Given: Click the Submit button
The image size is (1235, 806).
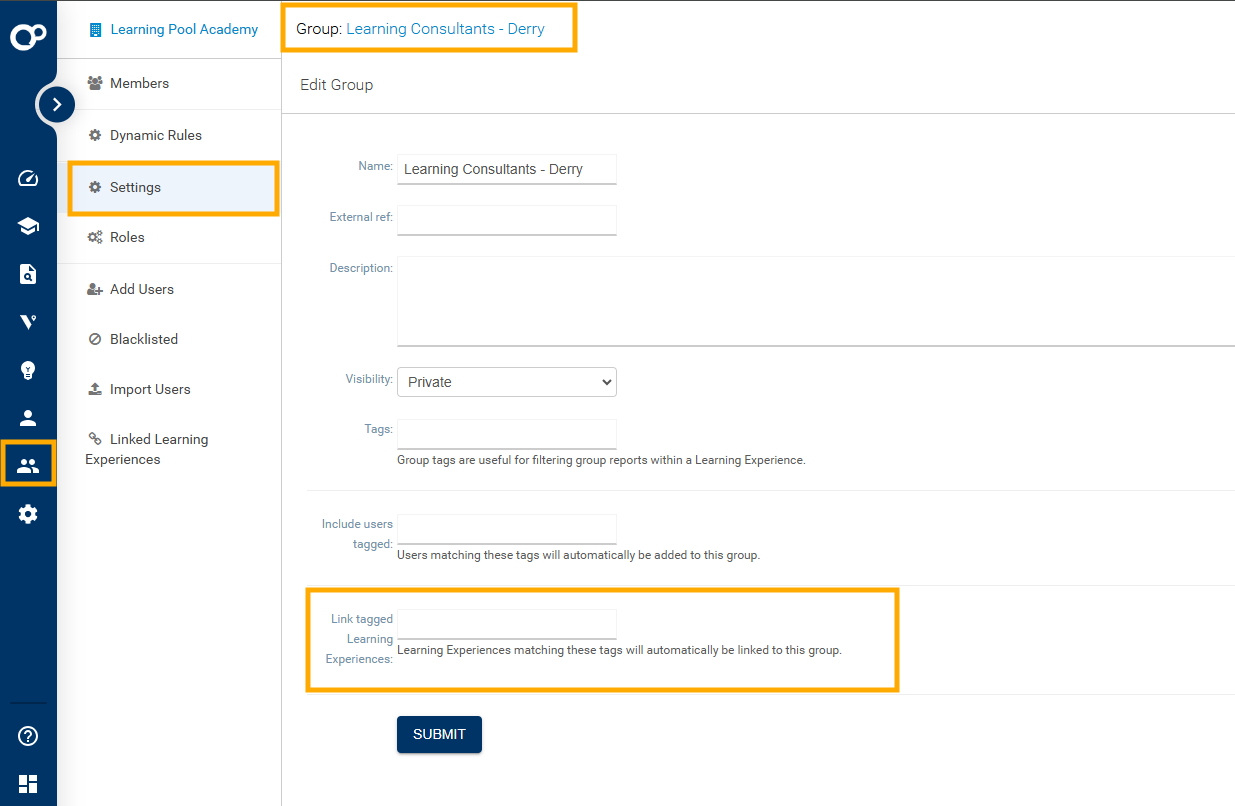Looking at the screenshot, I should point(439,734).
